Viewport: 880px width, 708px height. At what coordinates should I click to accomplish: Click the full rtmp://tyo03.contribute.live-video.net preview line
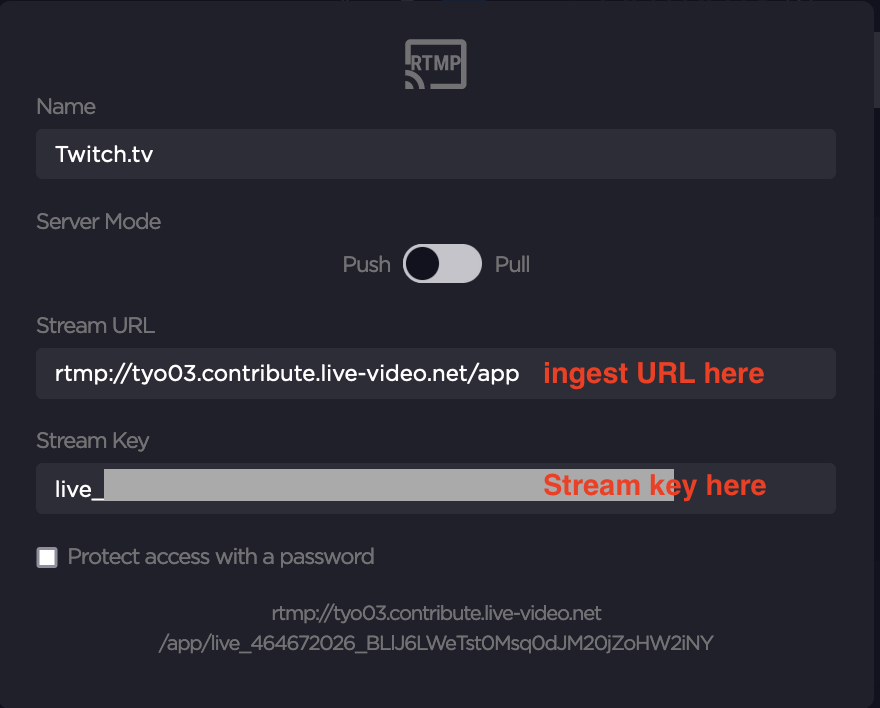(x=436, y=612)
